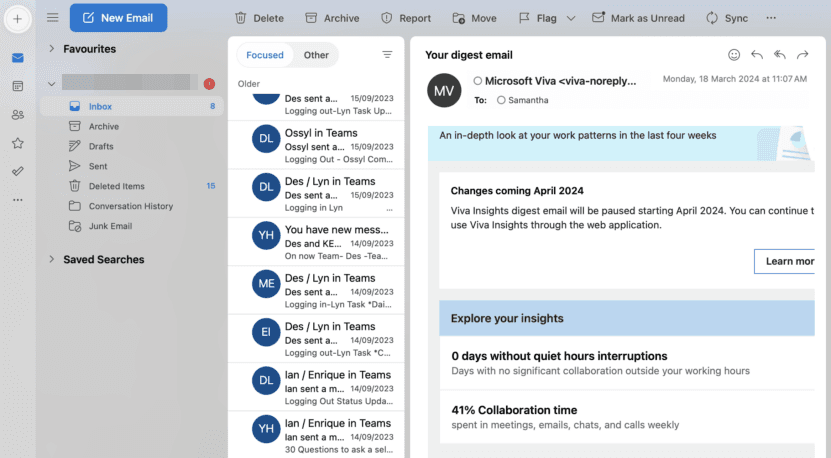
Task: Open Logging Out Status Upda... email
Action: pyautogui.click(x=316, y=387)
